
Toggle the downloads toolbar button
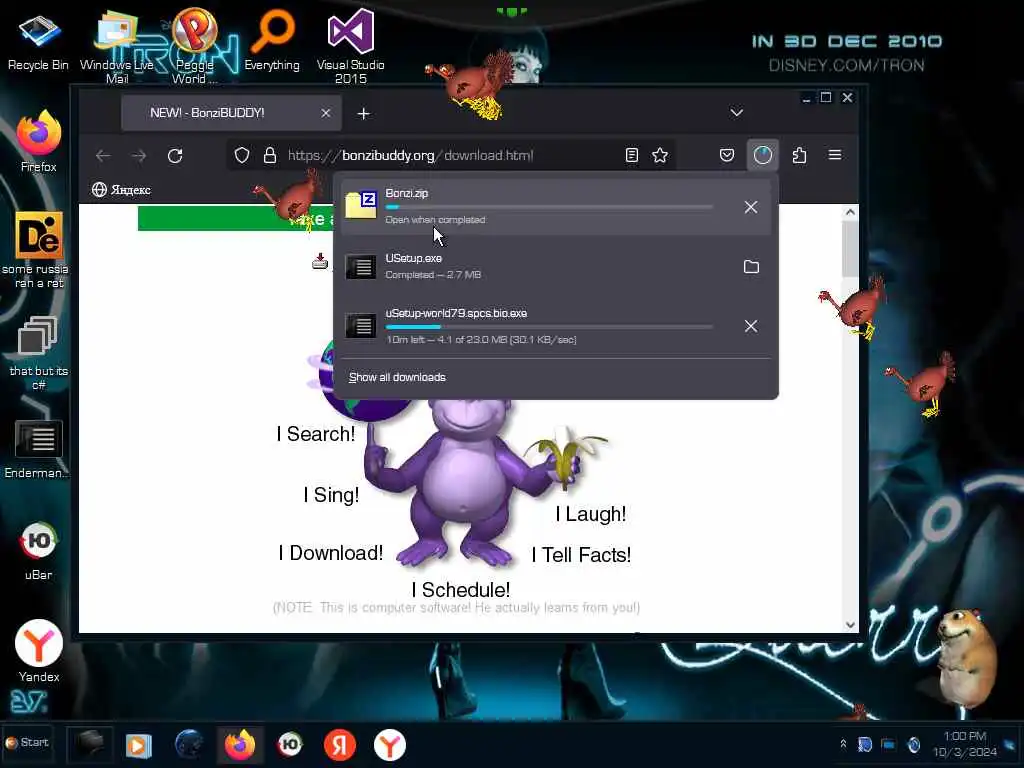pyautogui.click(x=762, y=155)
